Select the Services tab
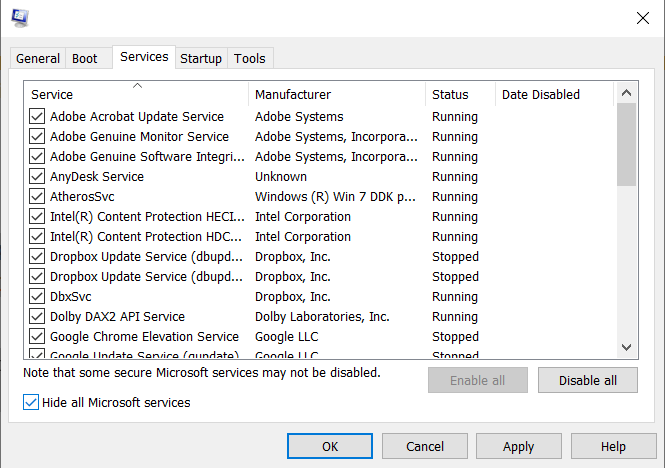Viewport: 665px width, 468px height. click(144, 57)
